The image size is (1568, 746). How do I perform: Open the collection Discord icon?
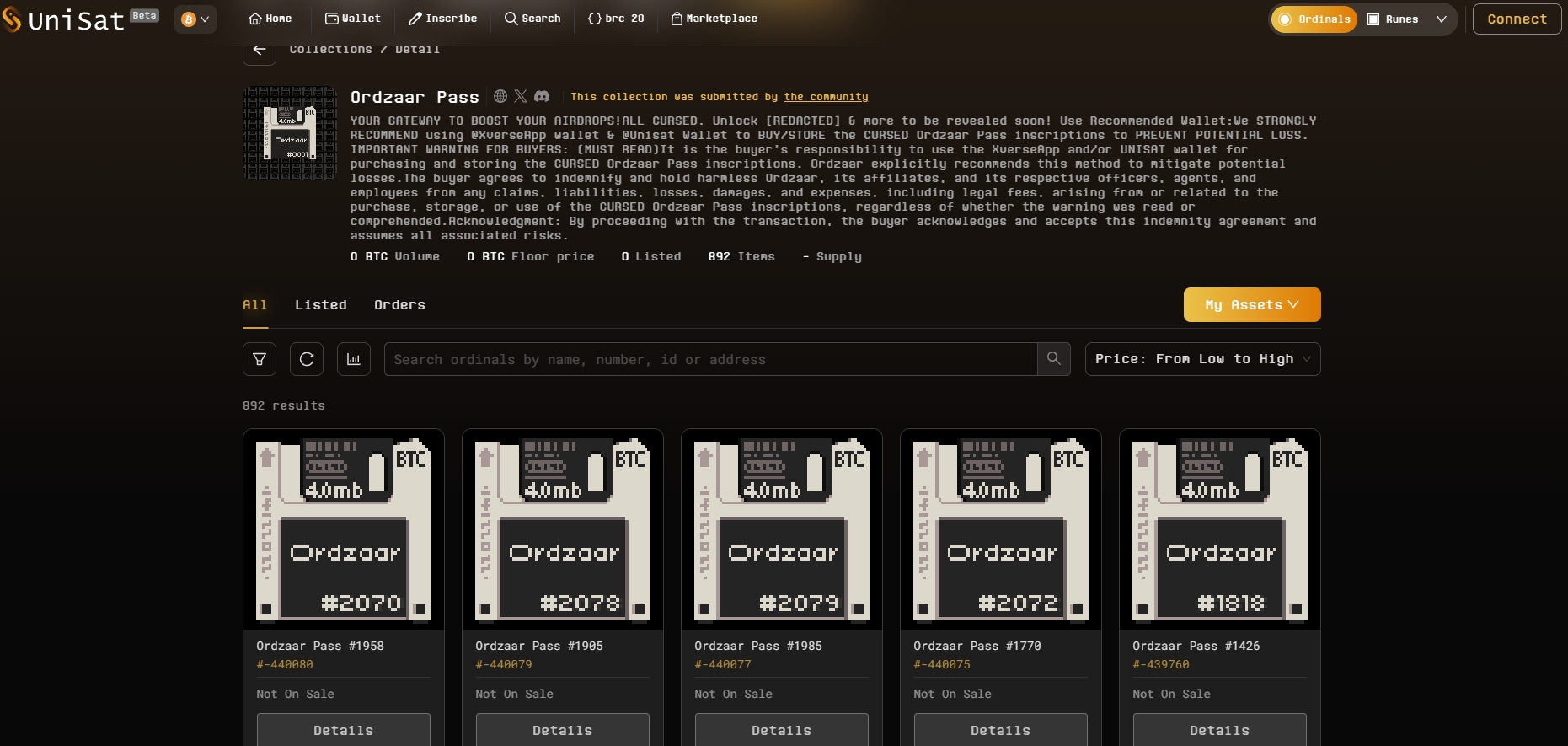(x=542, y=96)
